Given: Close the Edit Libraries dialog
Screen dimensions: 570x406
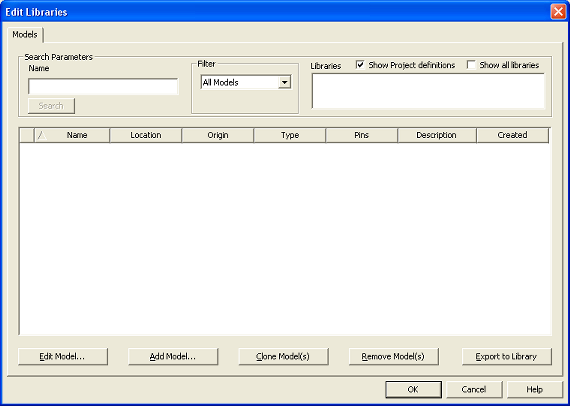Looking at the screenshot, I should [558, 12].
